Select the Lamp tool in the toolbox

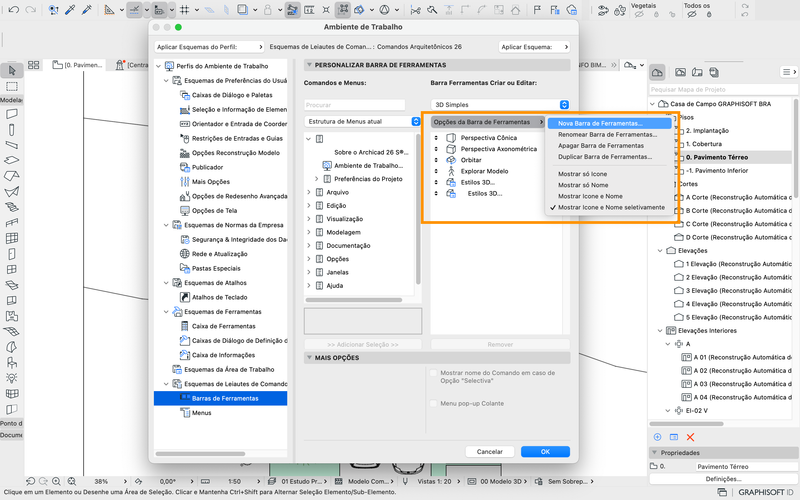(x=12, y=378)
